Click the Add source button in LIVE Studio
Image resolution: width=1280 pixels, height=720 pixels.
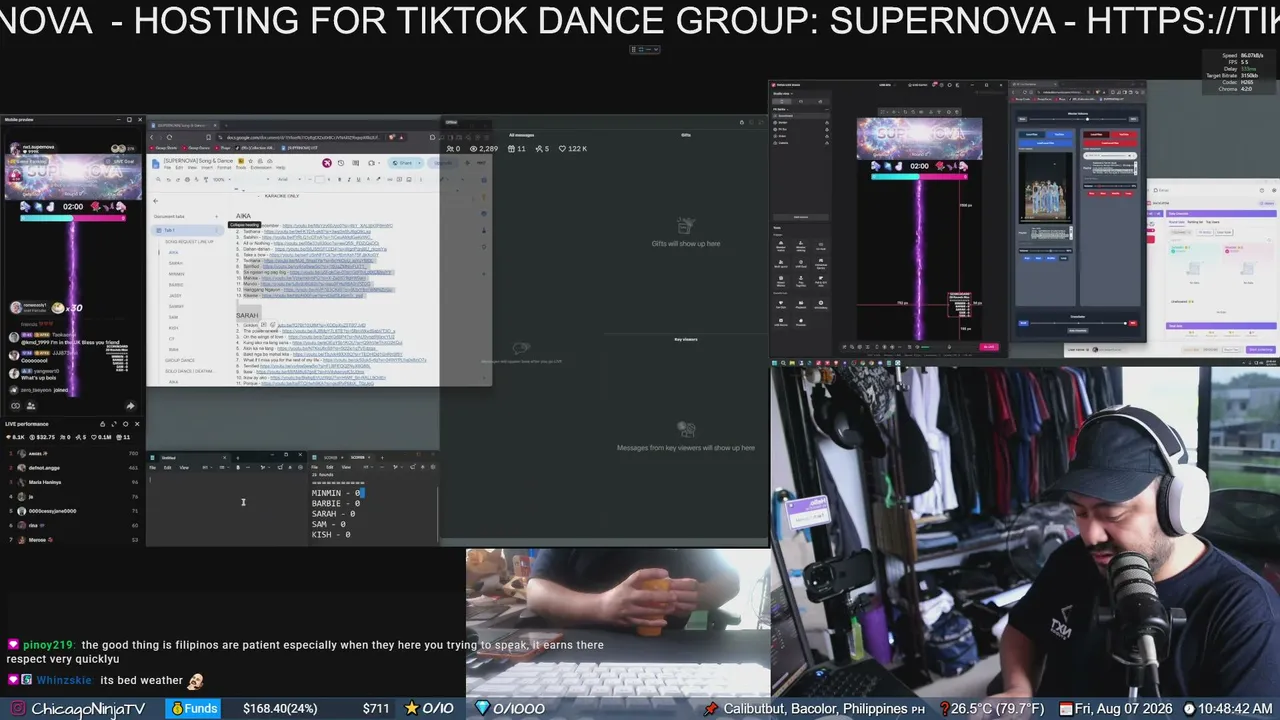[800, 216]
